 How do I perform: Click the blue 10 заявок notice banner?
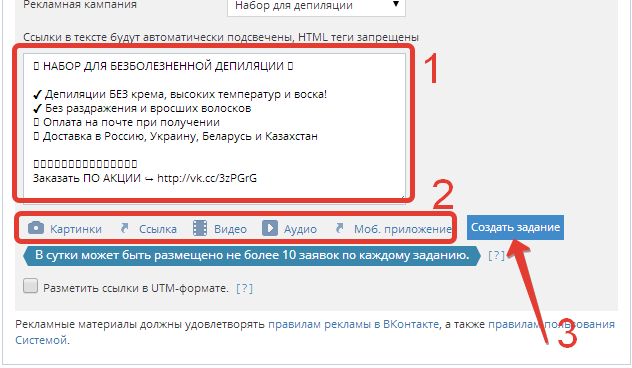point(252,256)
